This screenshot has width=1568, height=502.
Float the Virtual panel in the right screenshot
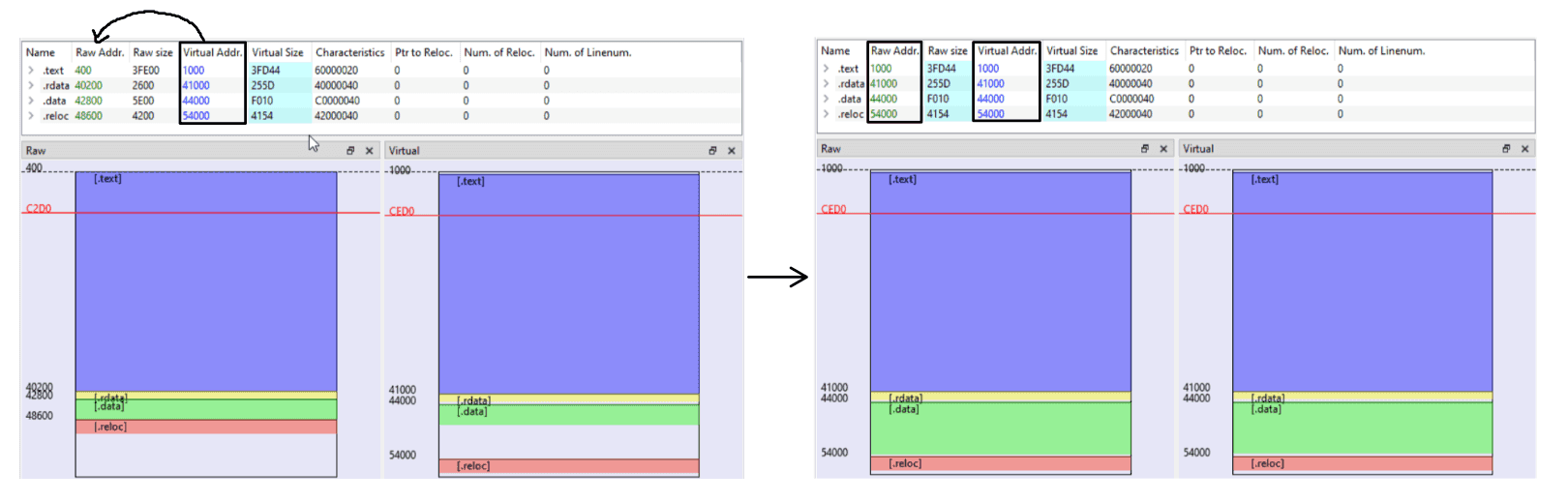tap(1506, 149)
